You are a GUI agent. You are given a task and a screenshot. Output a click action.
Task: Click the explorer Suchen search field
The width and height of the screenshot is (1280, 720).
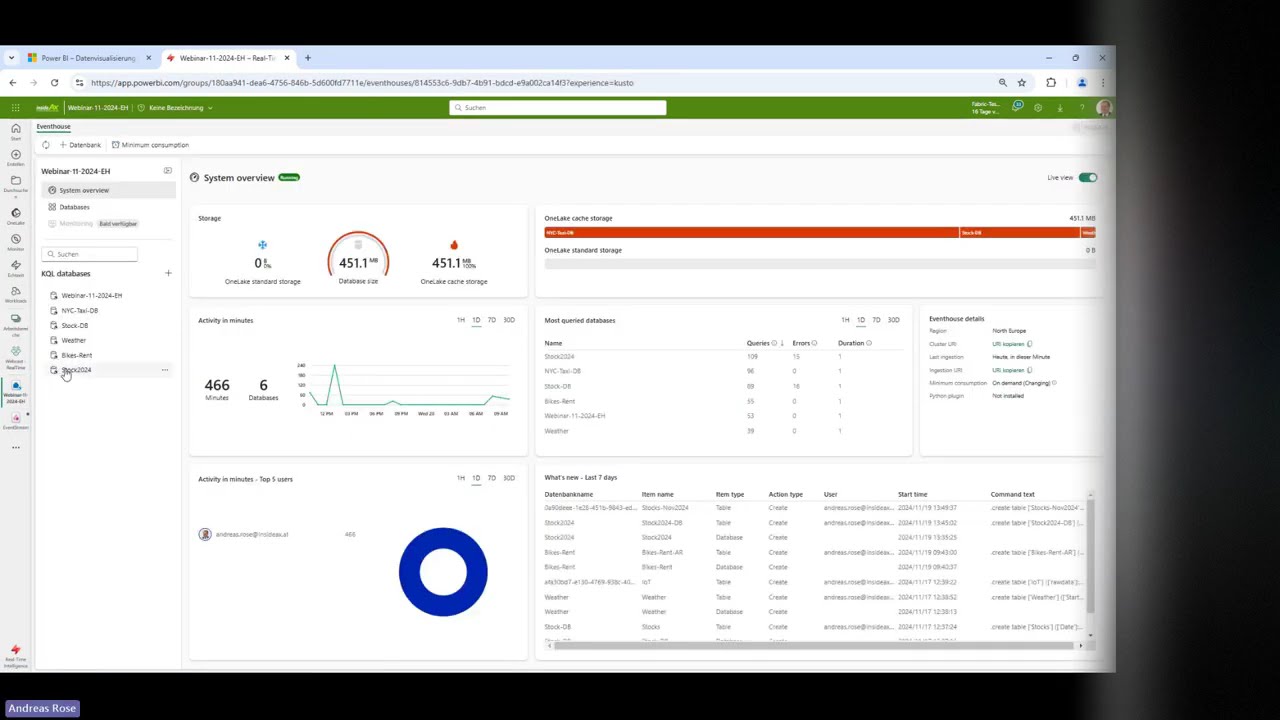pyautogui.click(x=89, y=254)
